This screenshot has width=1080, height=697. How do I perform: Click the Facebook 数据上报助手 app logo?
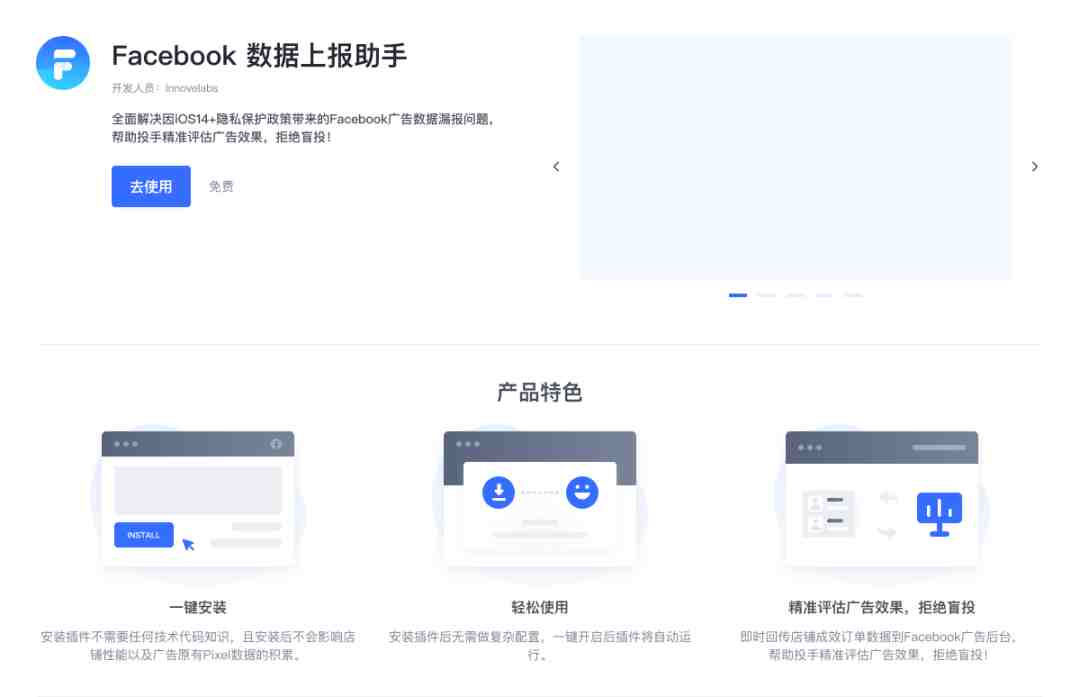coord(63,63)
